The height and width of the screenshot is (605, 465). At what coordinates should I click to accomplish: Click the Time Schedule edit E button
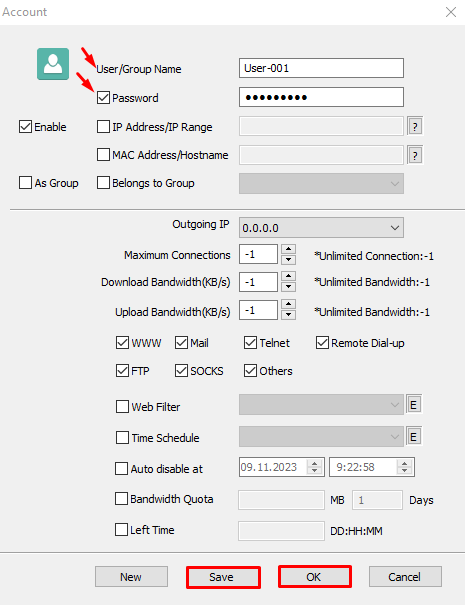click(x=413, y=437)
